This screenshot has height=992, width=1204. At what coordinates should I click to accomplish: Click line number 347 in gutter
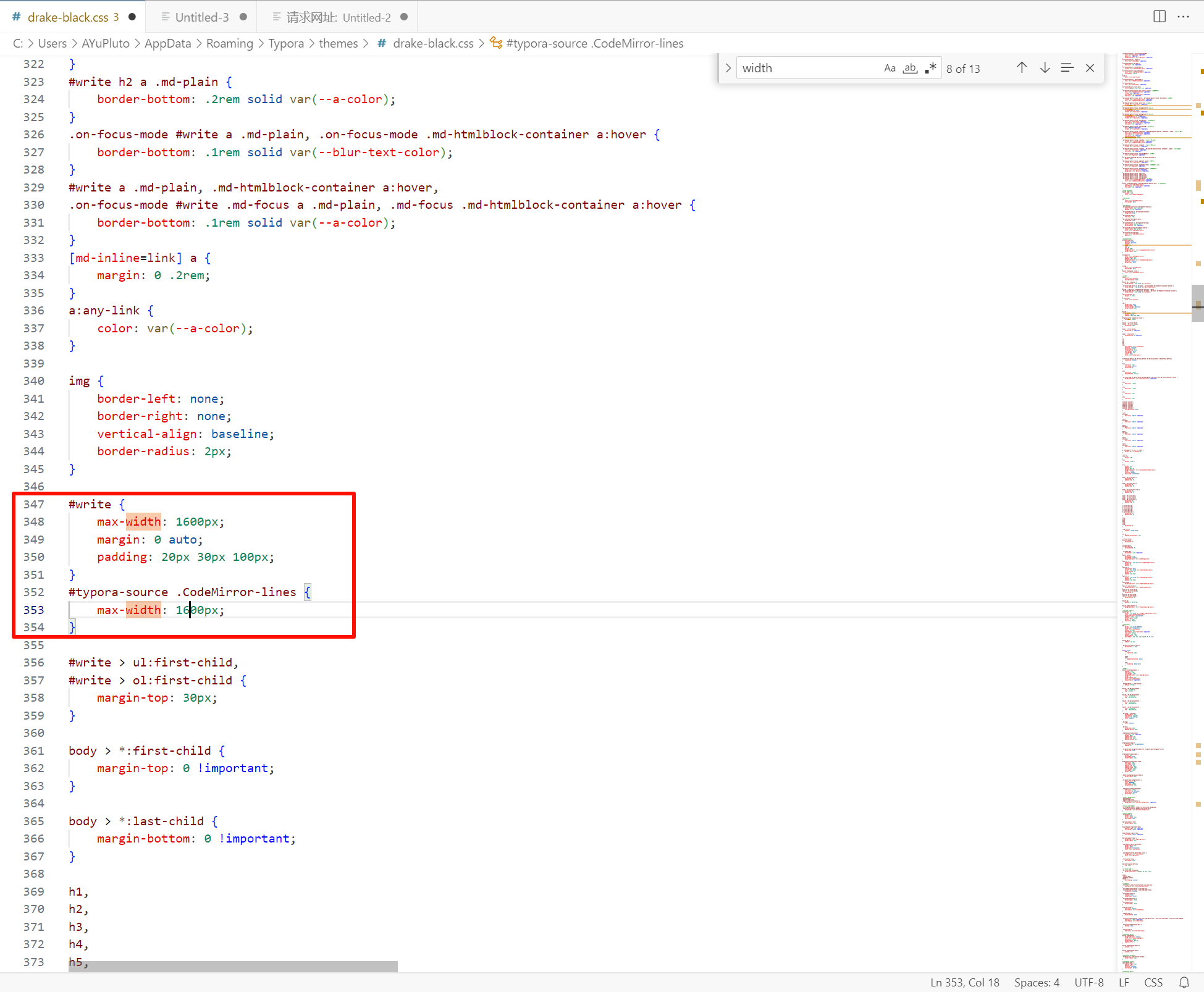[x=34, y=504]
